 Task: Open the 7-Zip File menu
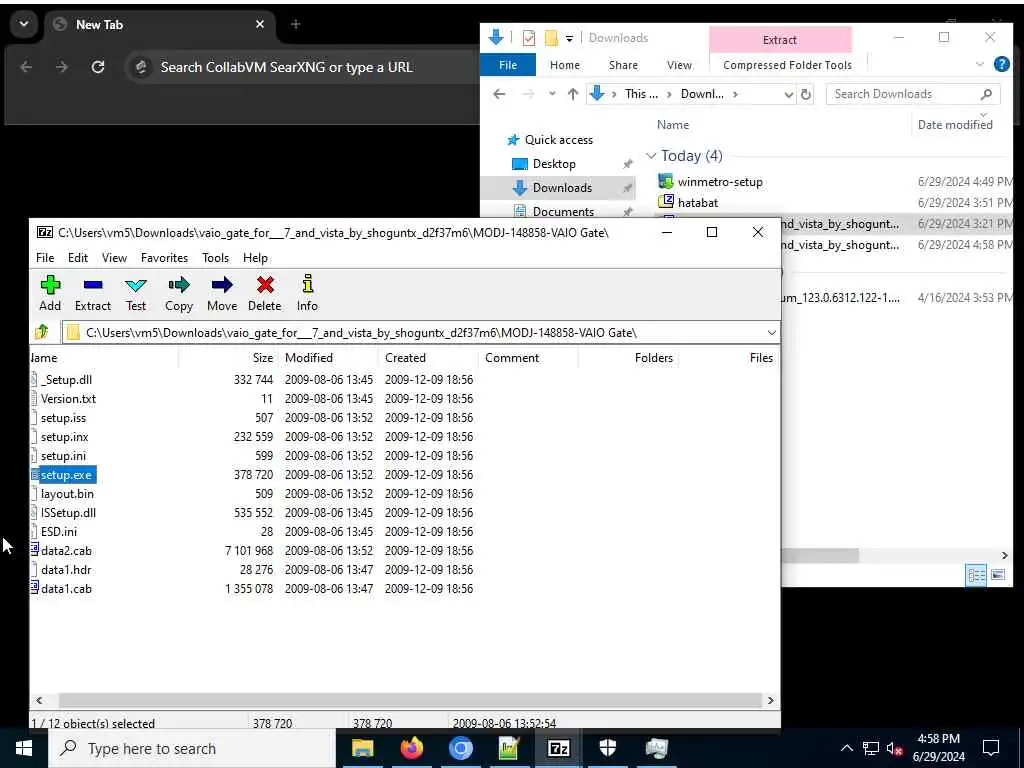click(x=45, y=258)
